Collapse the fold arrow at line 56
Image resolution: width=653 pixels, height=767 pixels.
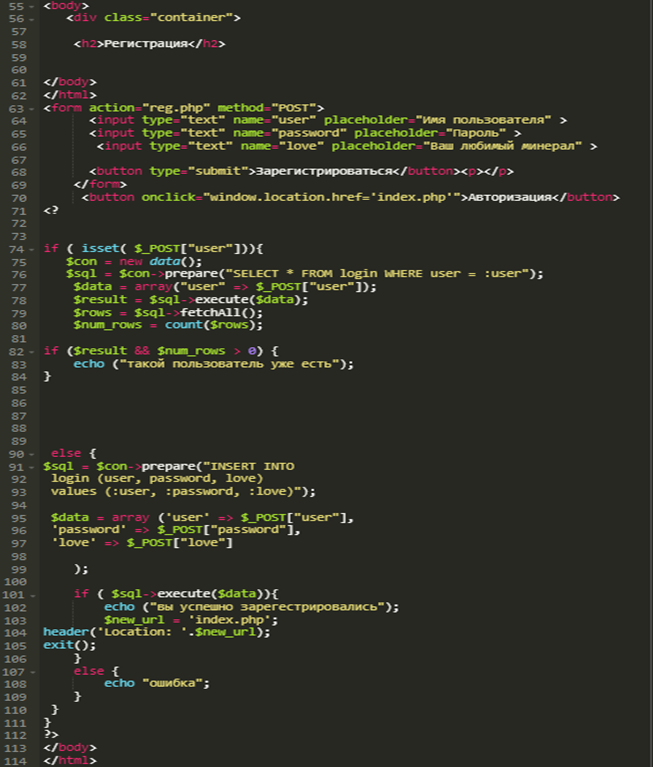pos(32,20)
